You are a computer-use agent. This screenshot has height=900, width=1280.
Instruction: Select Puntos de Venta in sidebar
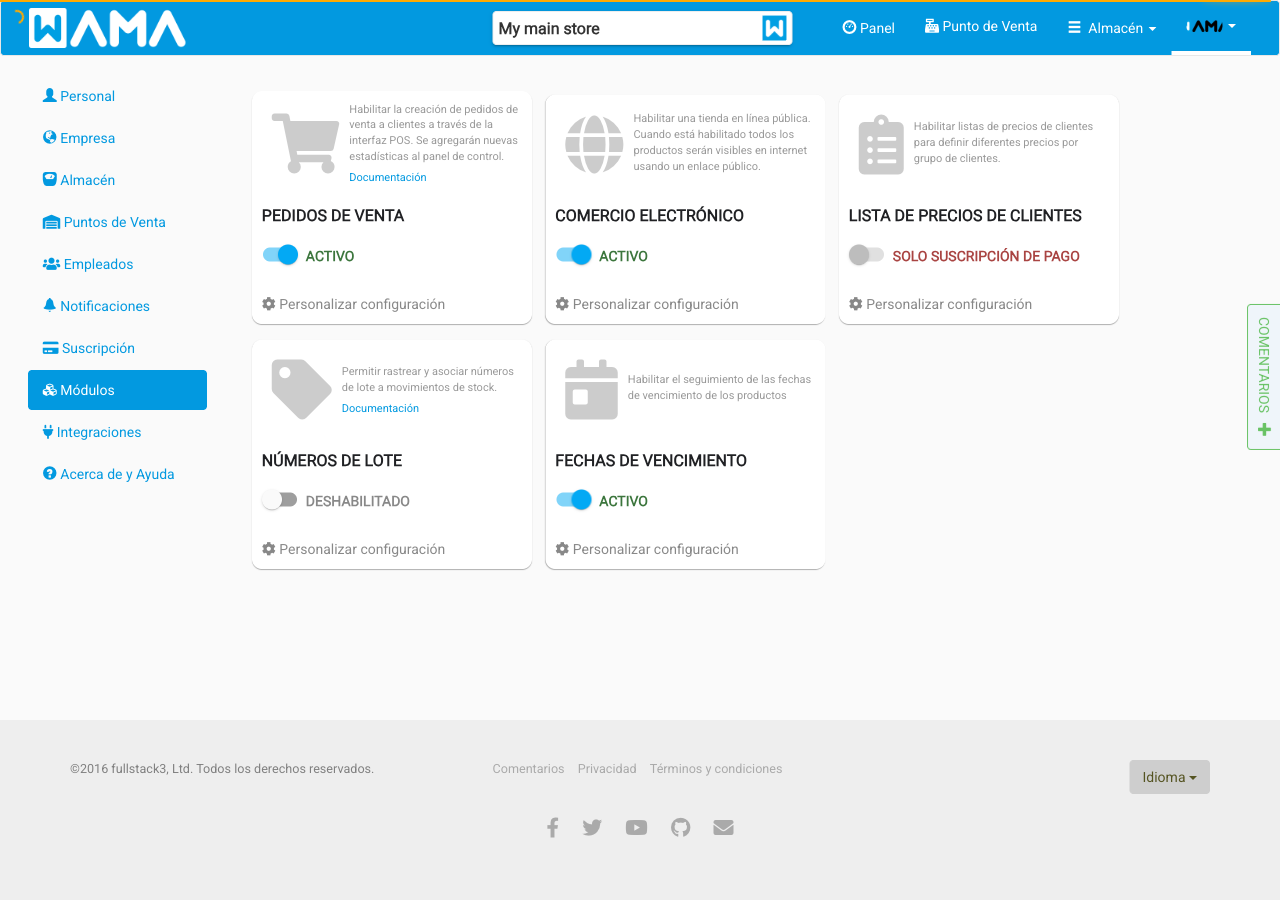pyautogui.click(x=117, y=222)
